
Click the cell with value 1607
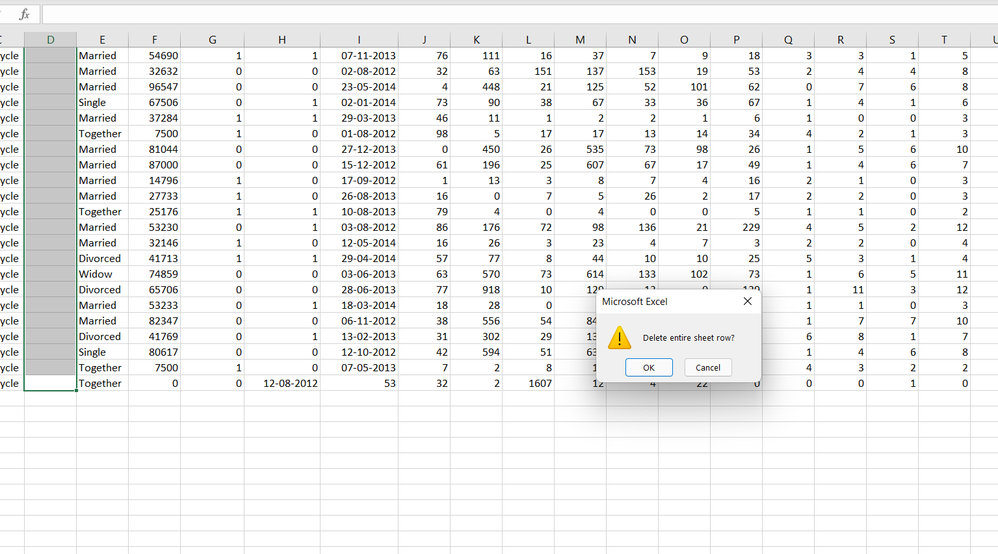pos(528,383)
